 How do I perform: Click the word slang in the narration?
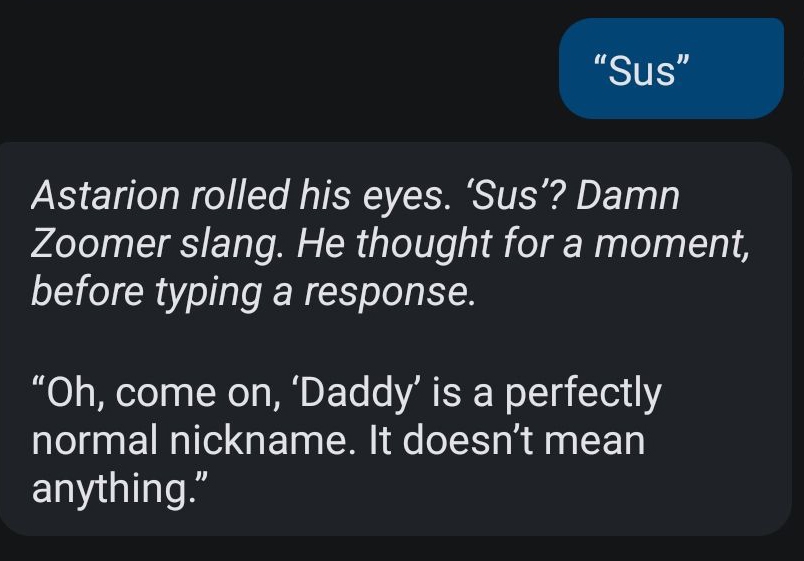point(231,244)
